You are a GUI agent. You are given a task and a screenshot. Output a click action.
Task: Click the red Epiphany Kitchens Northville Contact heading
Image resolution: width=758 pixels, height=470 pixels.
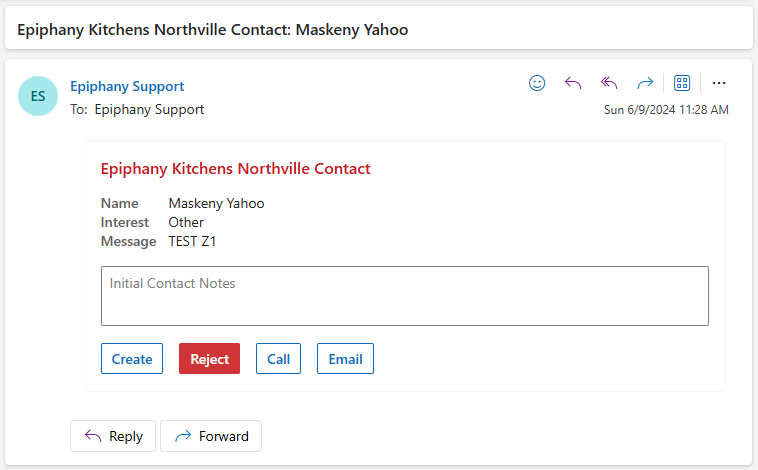(x=235, y=169)
